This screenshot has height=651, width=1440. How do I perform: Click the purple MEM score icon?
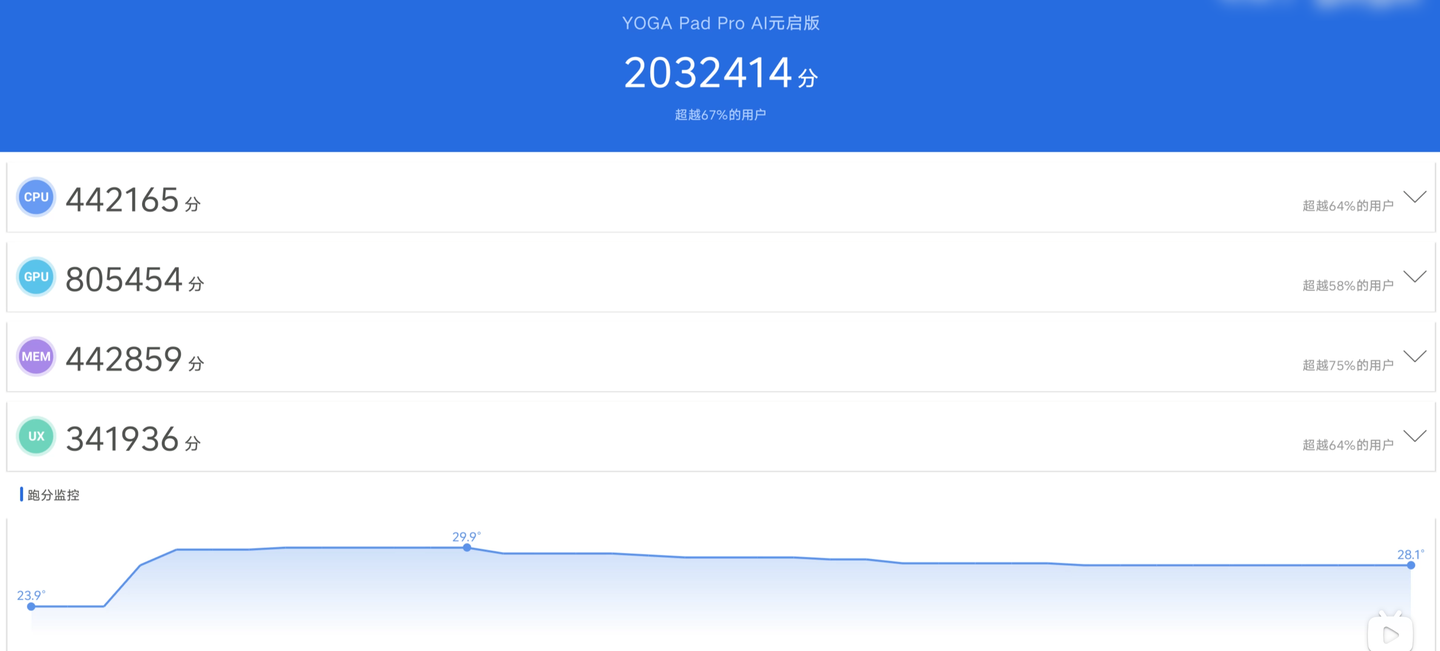(x=36, y=356)
